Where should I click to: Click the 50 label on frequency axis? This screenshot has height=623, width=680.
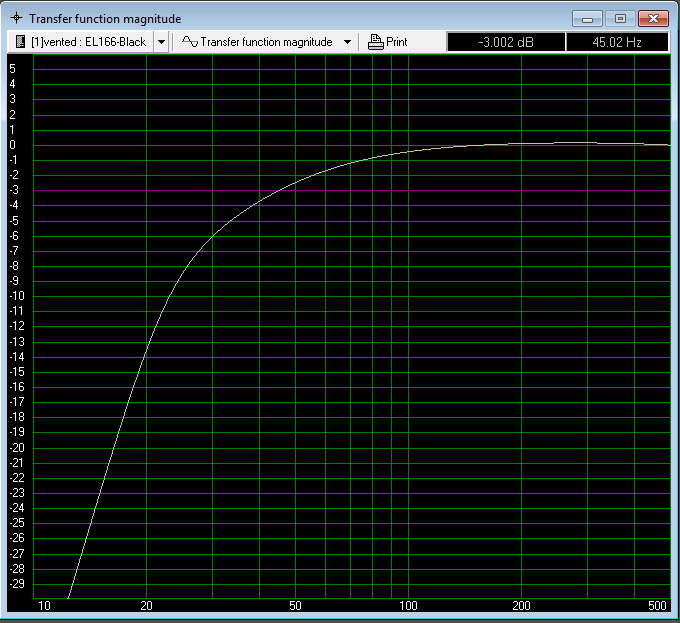(295, 606)
